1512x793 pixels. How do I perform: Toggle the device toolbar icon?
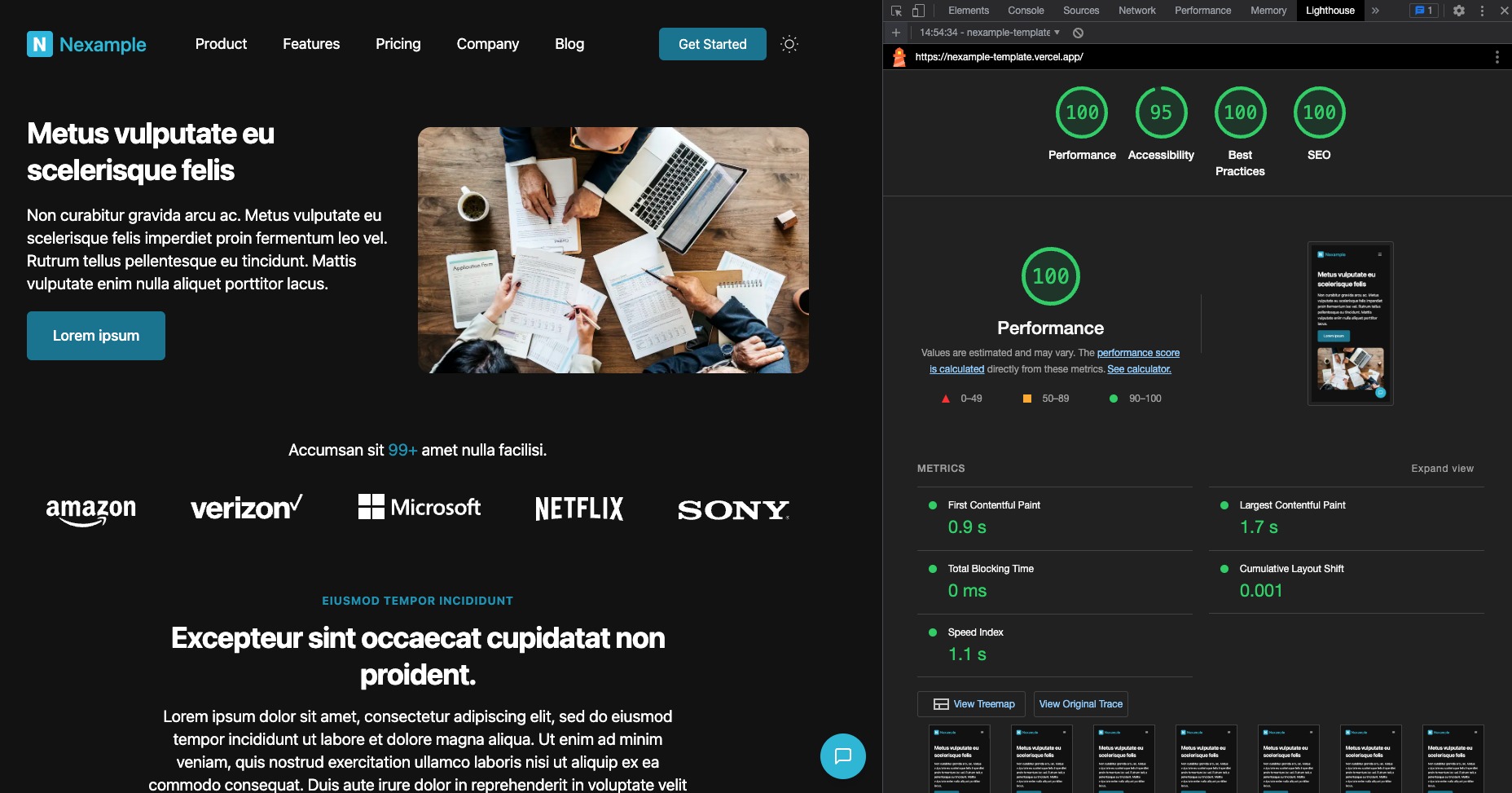coord(918,11)
